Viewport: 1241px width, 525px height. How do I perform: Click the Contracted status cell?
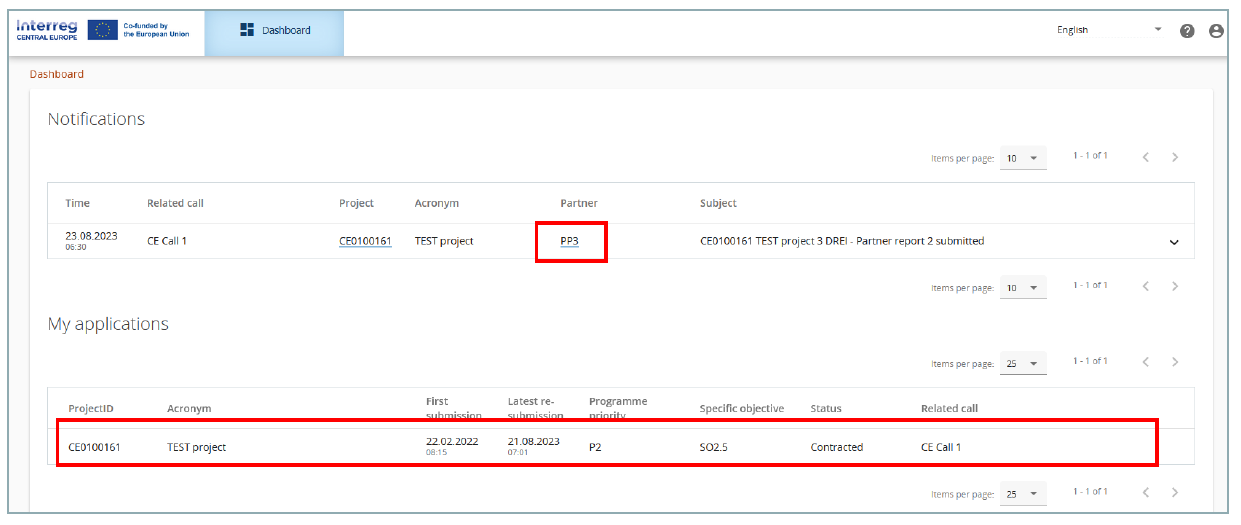point(837,447)
